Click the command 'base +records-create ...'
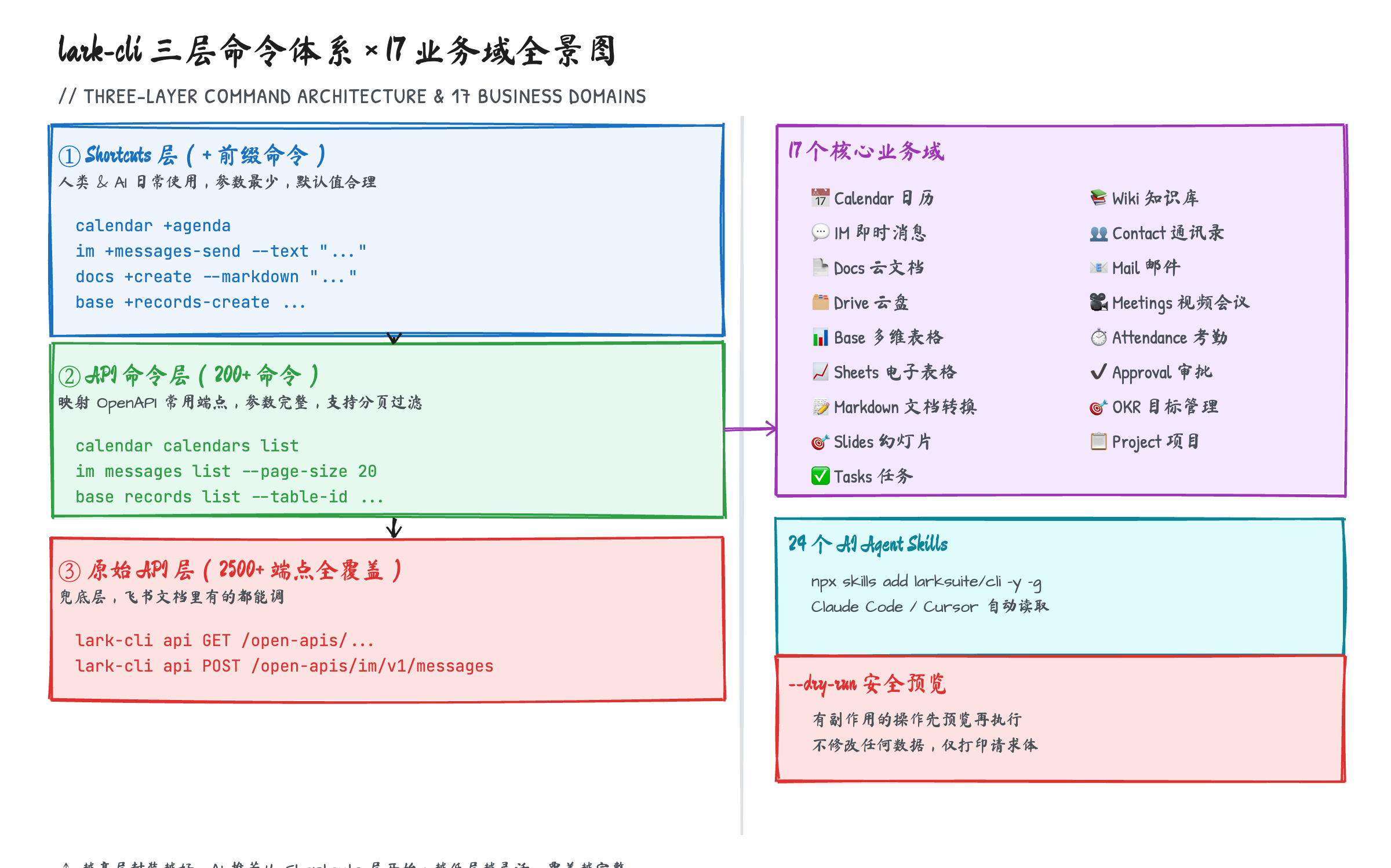Image resolution: width=1391 pixels, height=868 pixels. pyautogui.click(x=190, y=302)
